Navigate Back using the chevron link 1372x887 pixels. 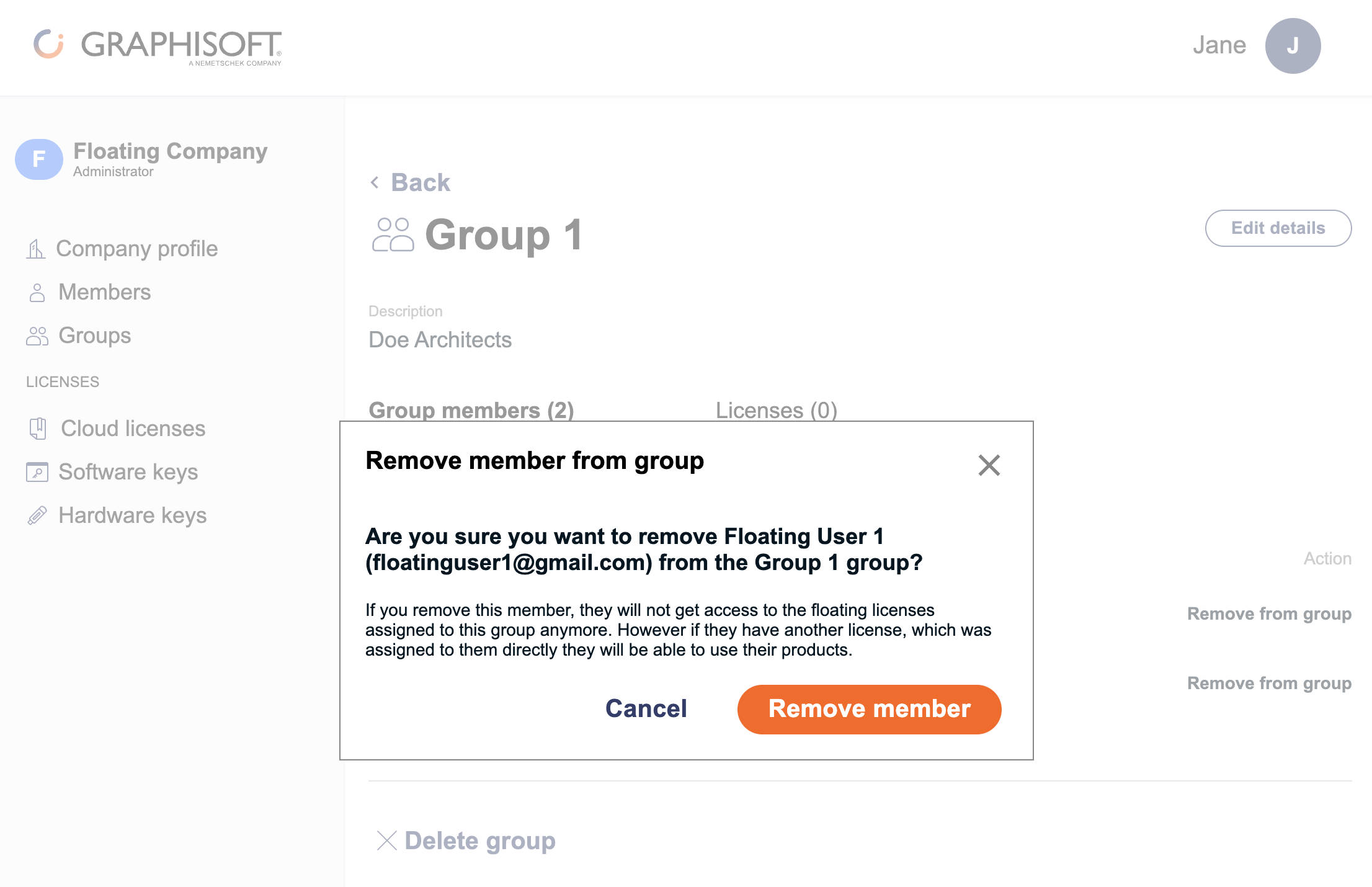[x=375, y=182]
